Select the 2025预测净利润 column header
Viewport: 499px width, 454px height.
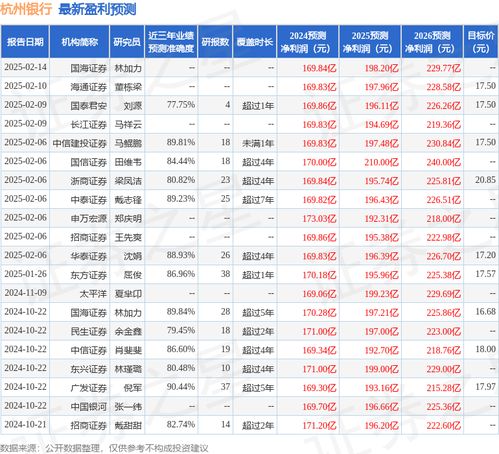pyautogui.click(x=370, y=42)
